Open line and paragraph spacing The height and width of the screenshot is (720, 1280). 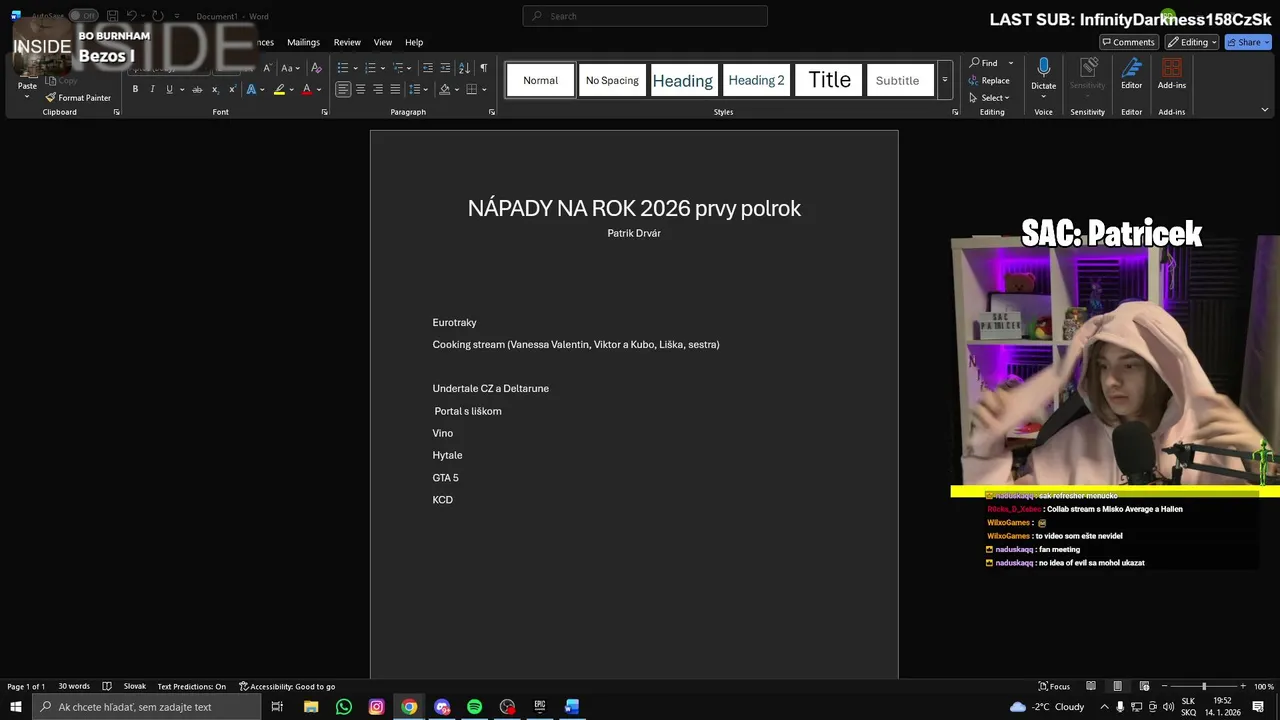[417, 89]
